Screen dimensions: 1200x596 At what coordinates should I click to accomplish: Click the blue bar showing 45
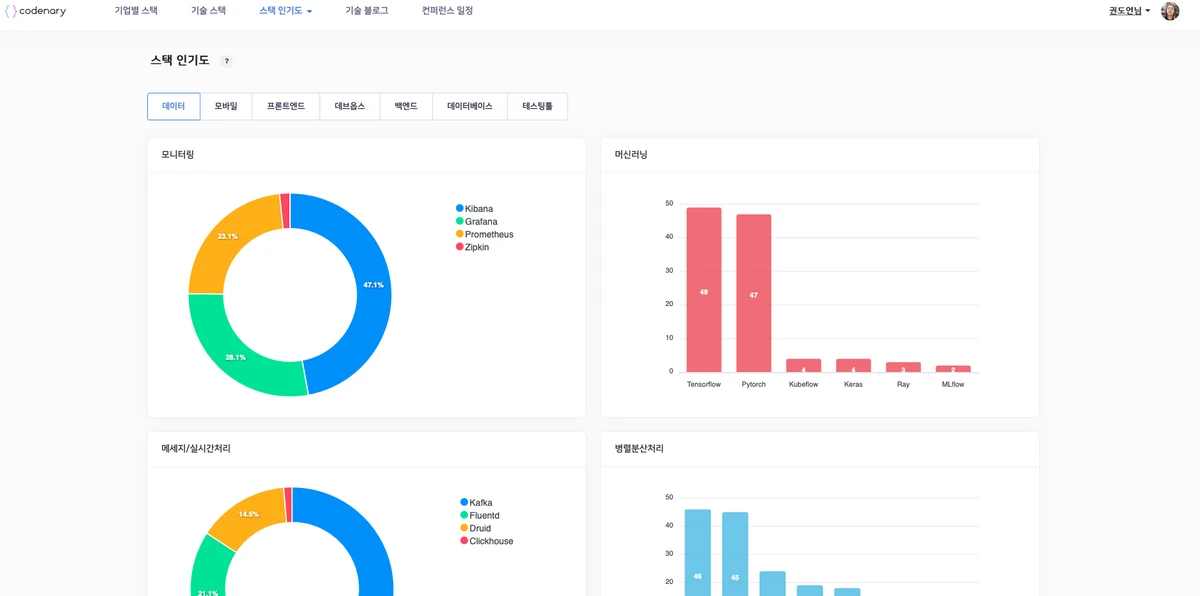point(735,554)
